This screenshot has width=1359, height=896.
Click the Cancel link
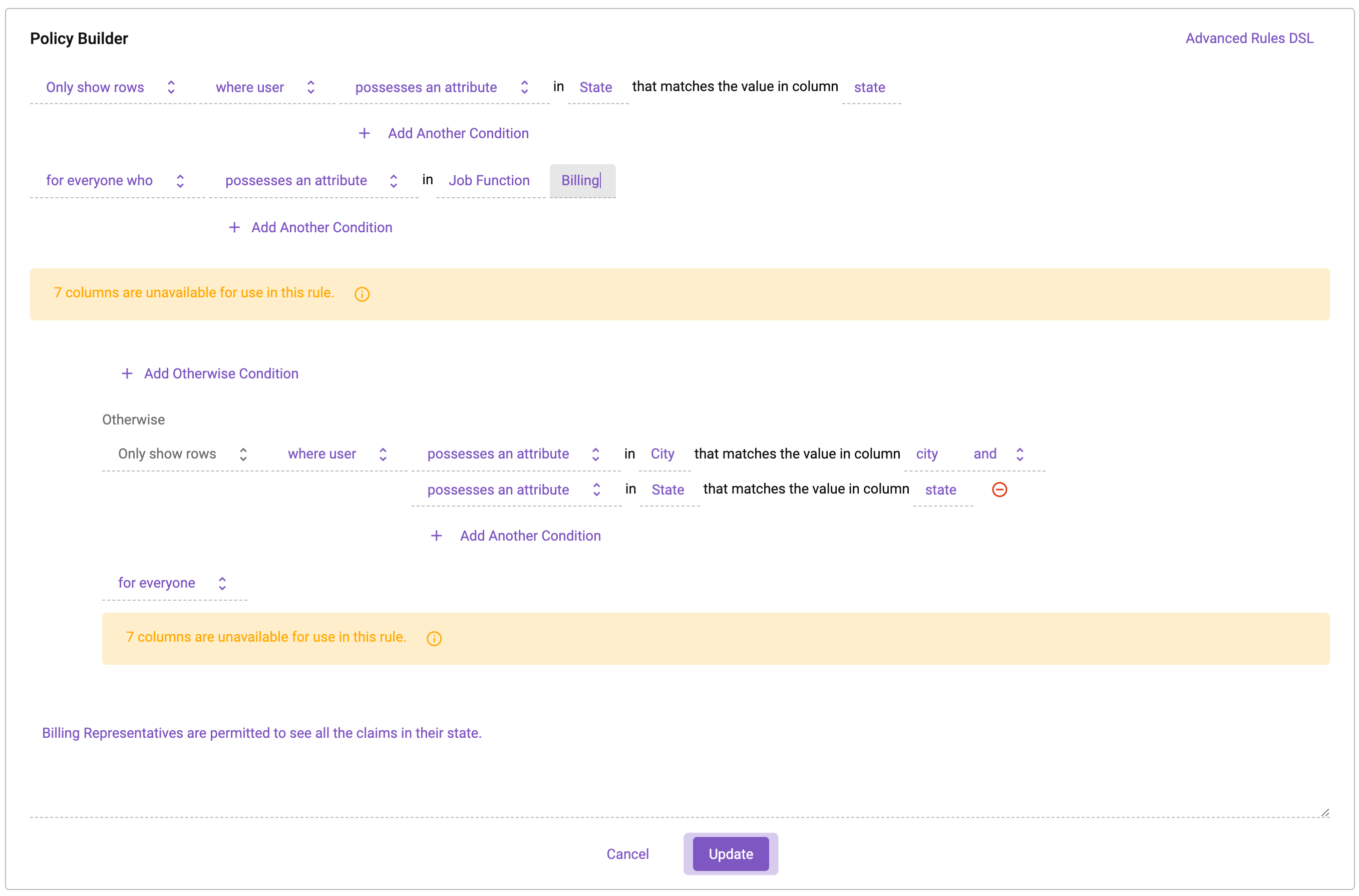[627, 854]
